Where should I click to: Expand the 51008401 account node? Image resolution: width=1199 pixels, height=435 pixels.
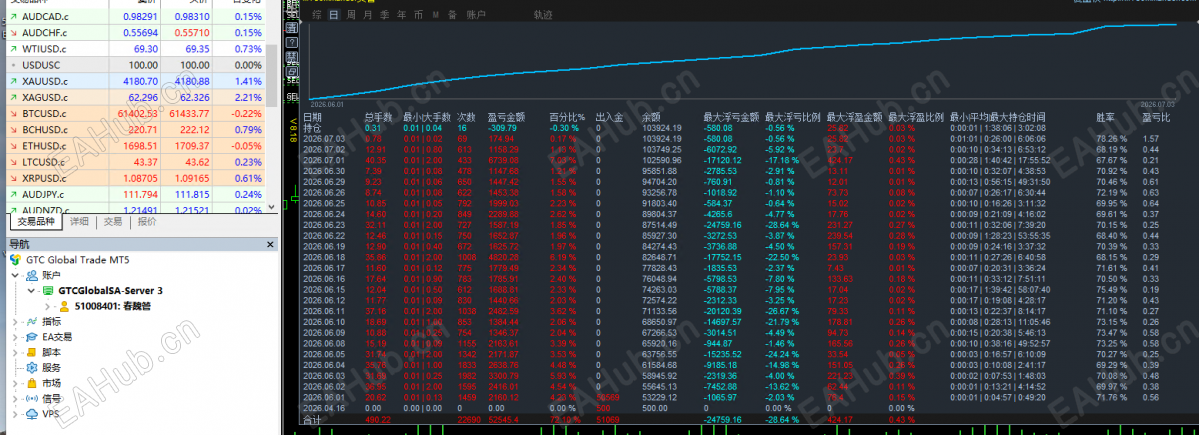click(47, 307)
